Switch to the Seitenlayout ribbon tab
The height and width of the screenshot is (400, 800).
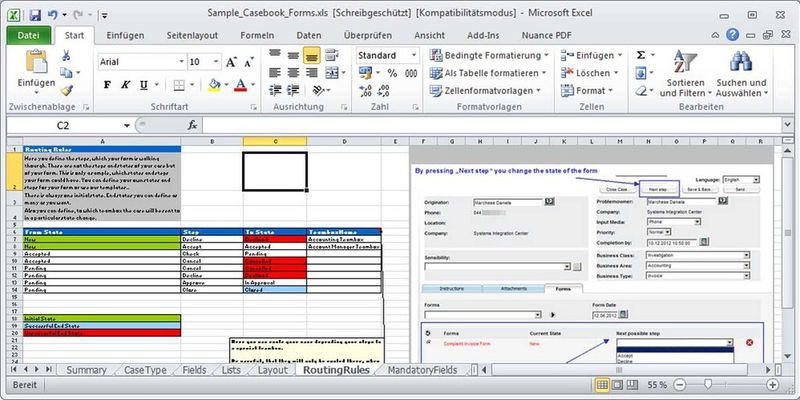pyautogui.click(x=192, y=35)
